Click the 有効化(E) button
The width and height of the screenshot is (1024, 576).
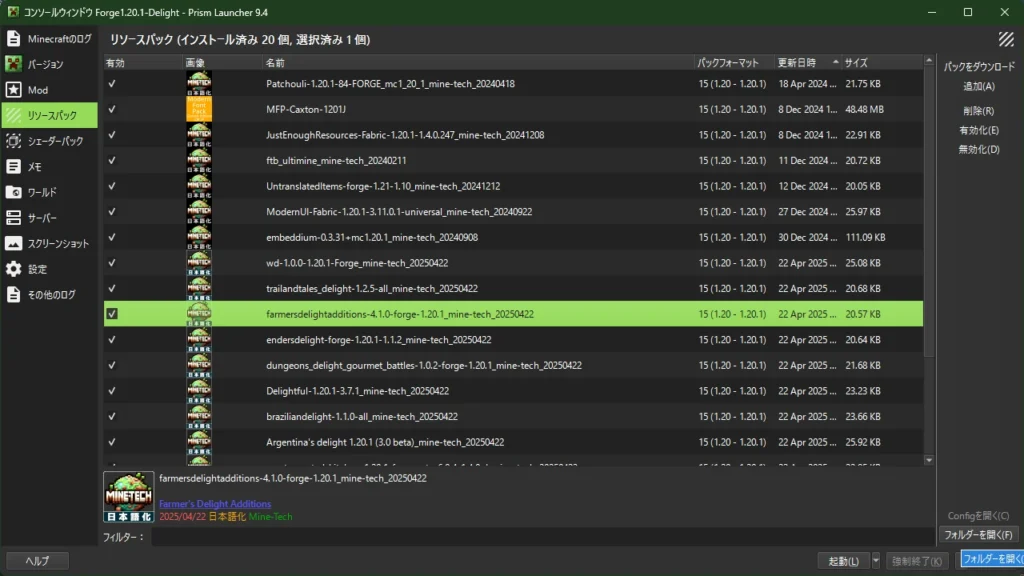979,131
